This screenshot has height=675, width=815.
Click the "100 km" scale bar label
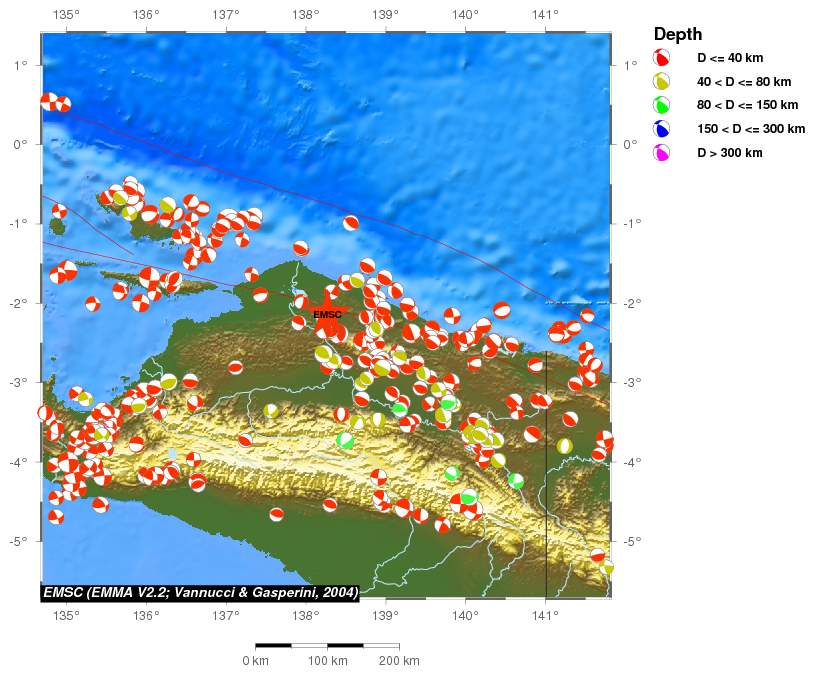pos(326,661)
